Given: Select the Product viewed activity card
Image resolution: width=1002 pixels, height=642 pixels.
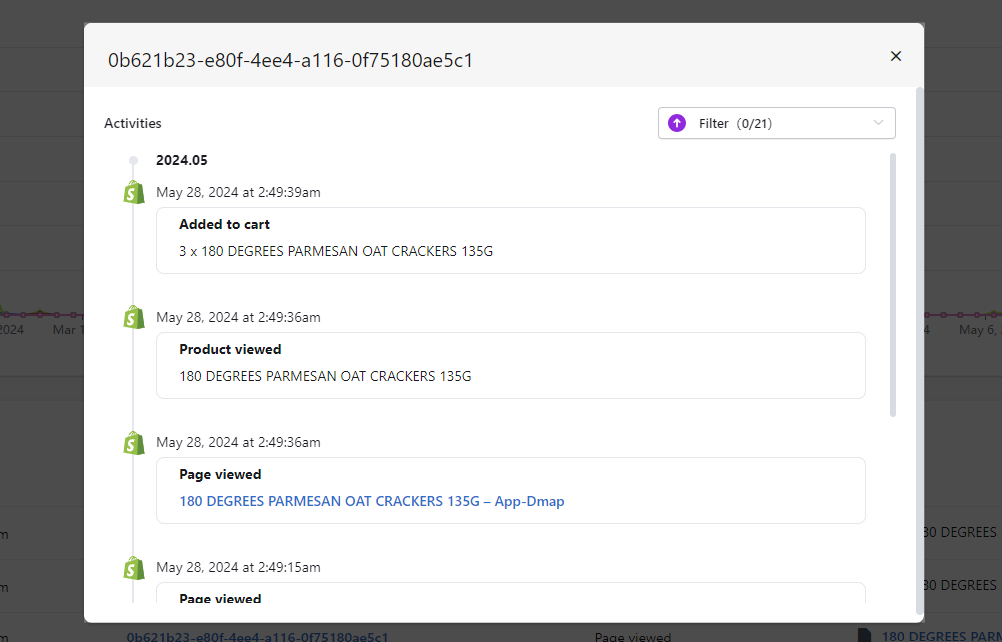Looking at the screenshot, I should coord(510,365).
